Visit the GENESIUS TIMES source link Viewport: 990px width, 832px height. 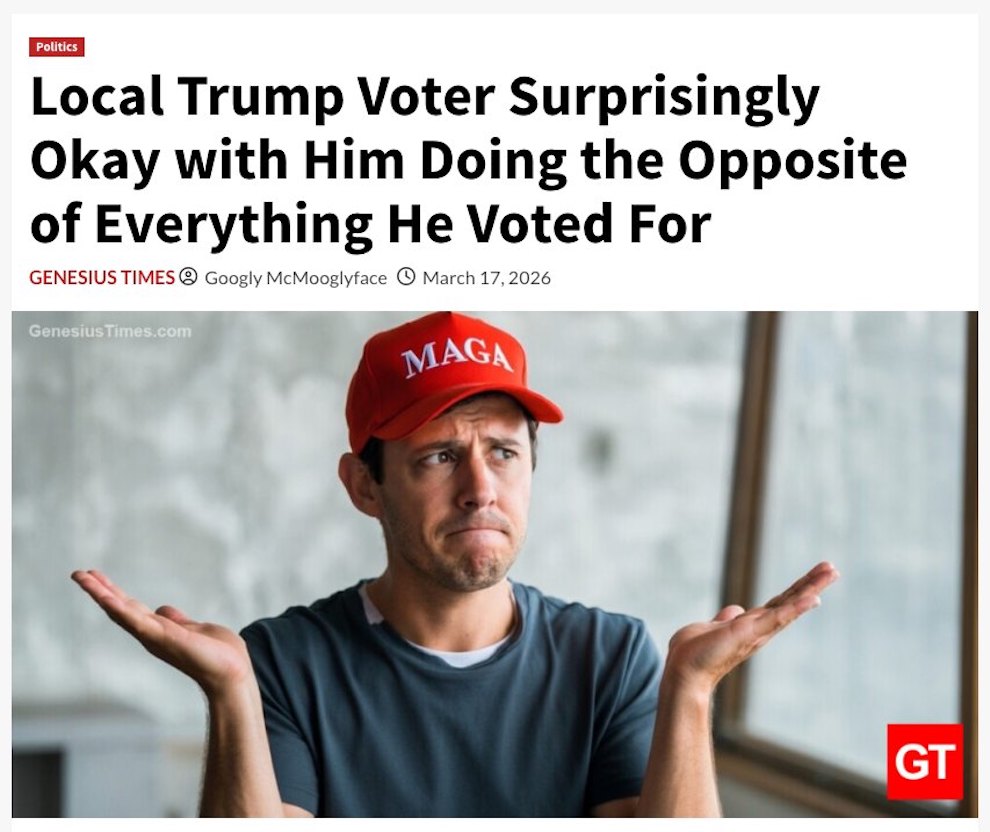102,278
